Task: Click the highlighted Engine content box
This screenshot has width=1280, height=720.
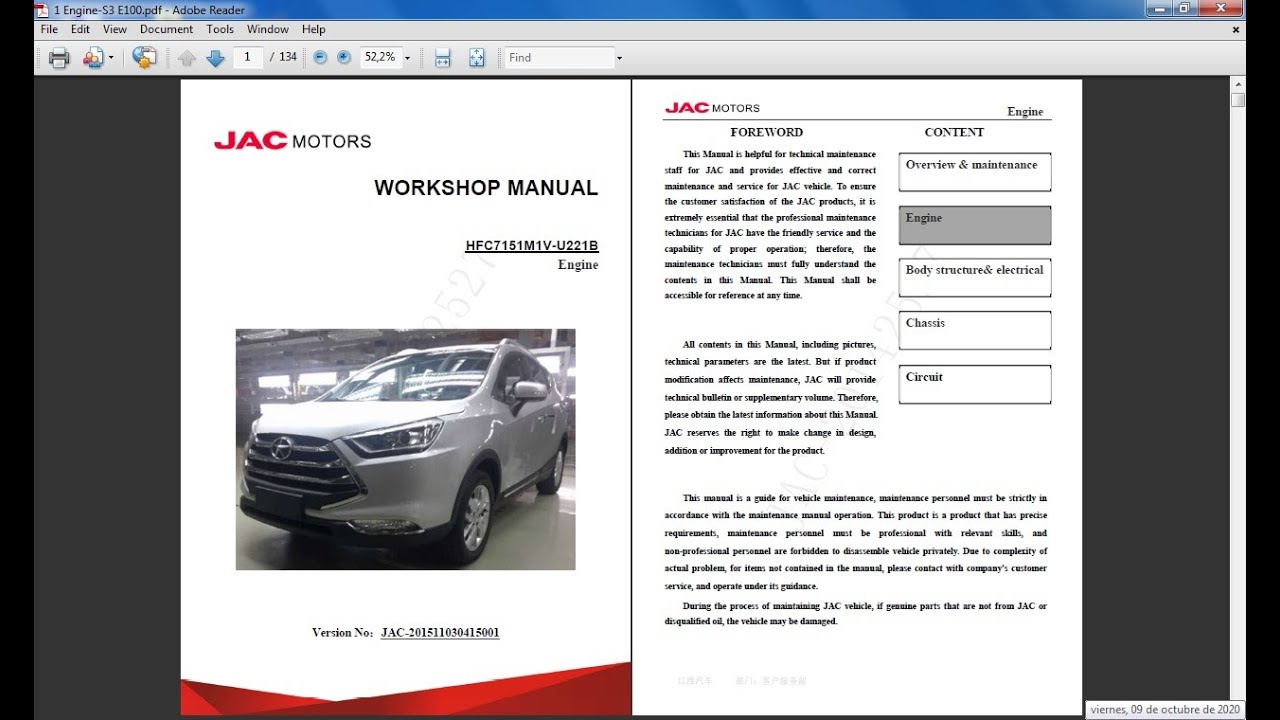Action: click(x=975, y=225)
